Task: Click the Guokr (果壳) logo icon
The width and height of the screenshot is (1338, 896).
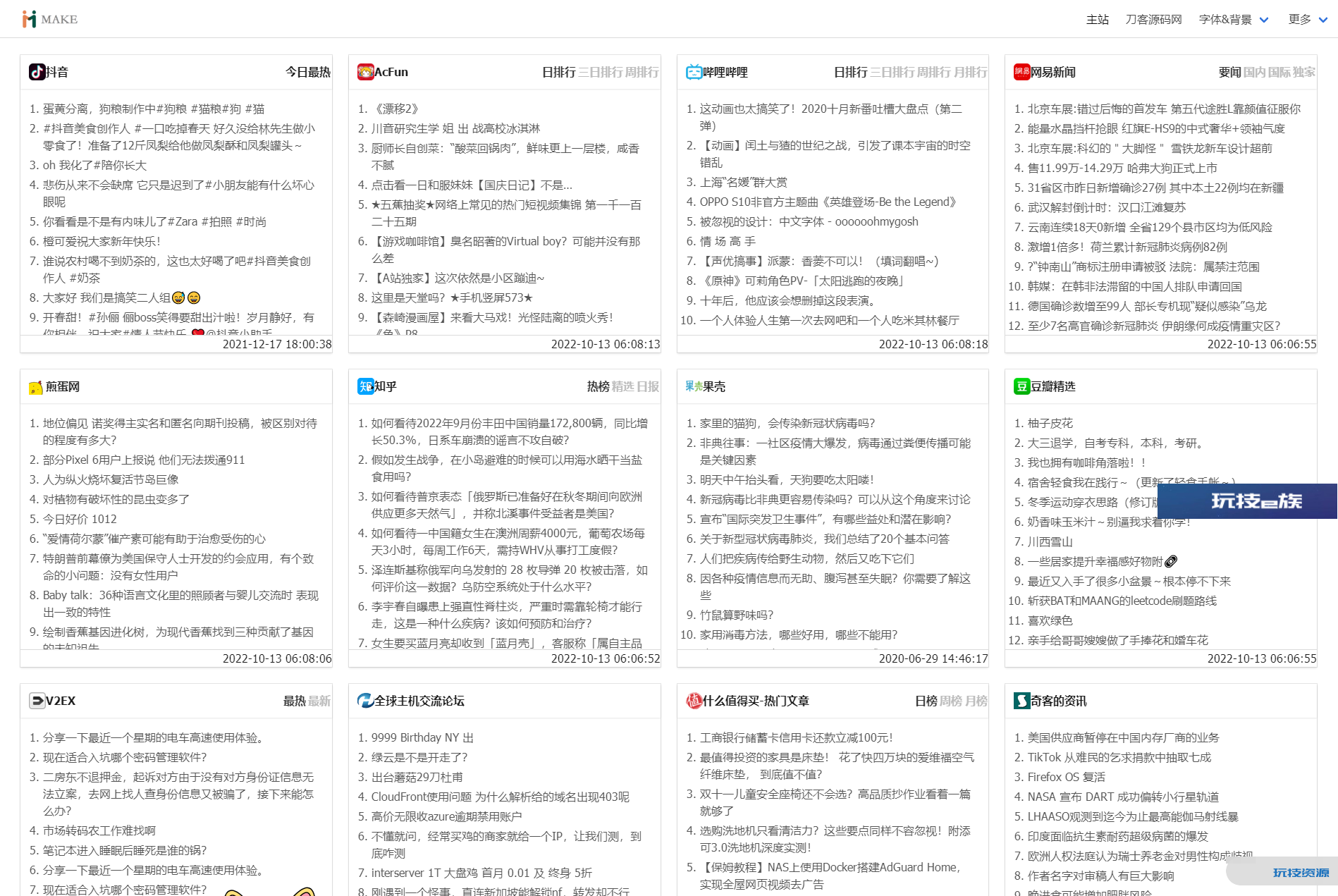Action: (x=694, y=386)
